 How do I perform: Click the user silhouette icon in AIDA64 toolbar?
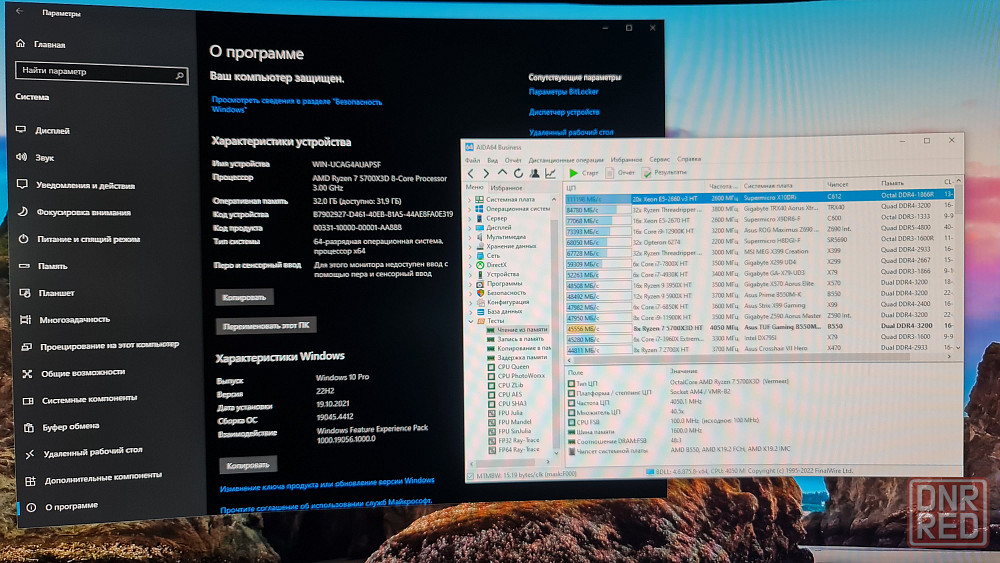coord(534,173)
